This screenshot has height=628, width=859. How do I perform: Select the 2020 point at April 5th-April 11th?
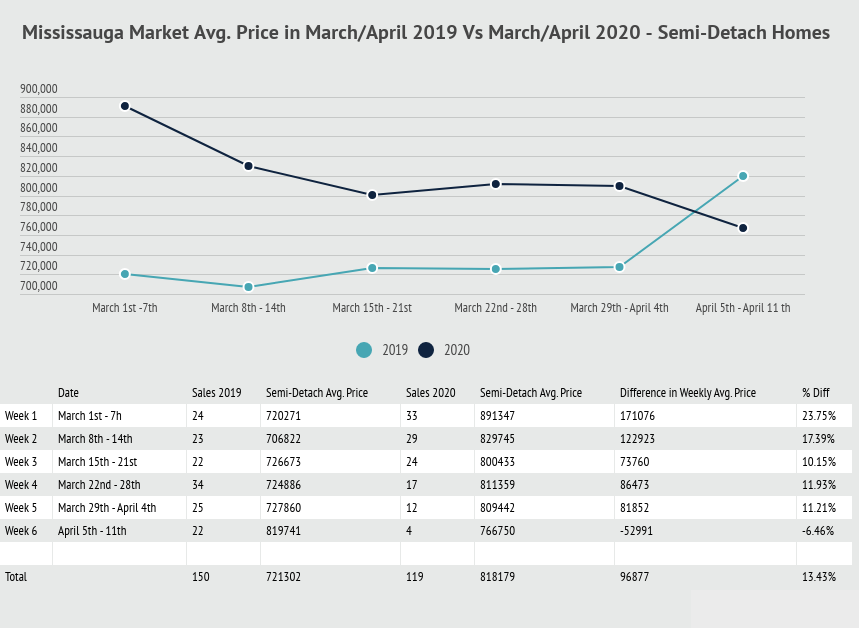[x=743, y=228]
